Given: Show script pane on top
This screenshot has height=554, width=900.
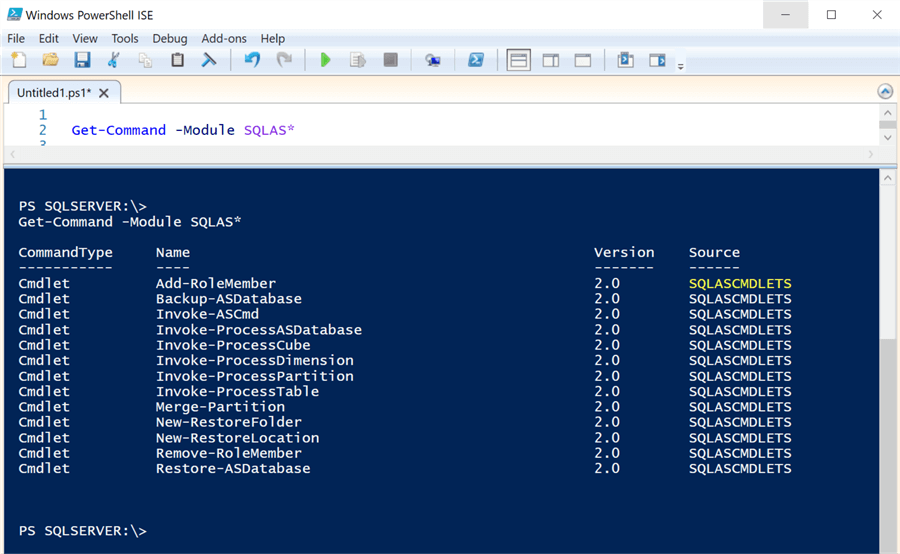Looking at the screenshot, I should (518, 60).
